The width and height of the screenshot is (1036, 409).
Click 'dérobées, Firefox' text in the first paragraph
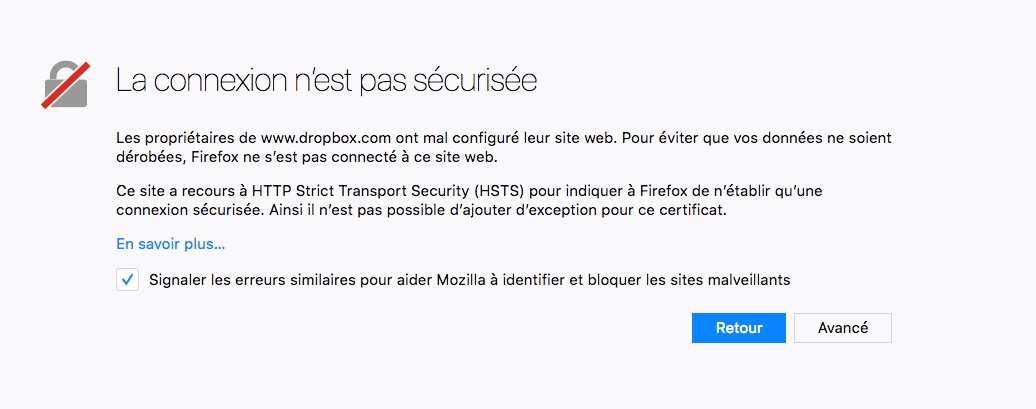tap(173, 157)
